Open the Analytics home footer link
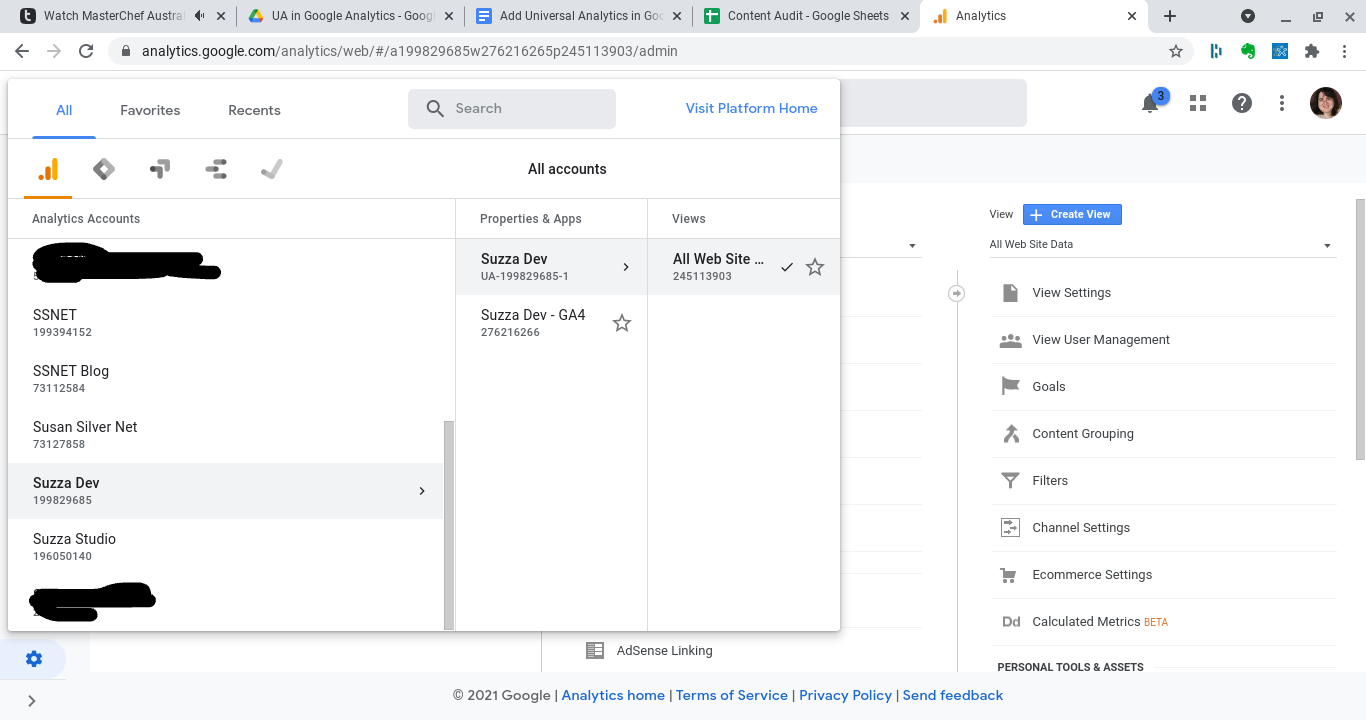Image resolution: width=1366 pixels, height=720 pixels. [613, 696]
